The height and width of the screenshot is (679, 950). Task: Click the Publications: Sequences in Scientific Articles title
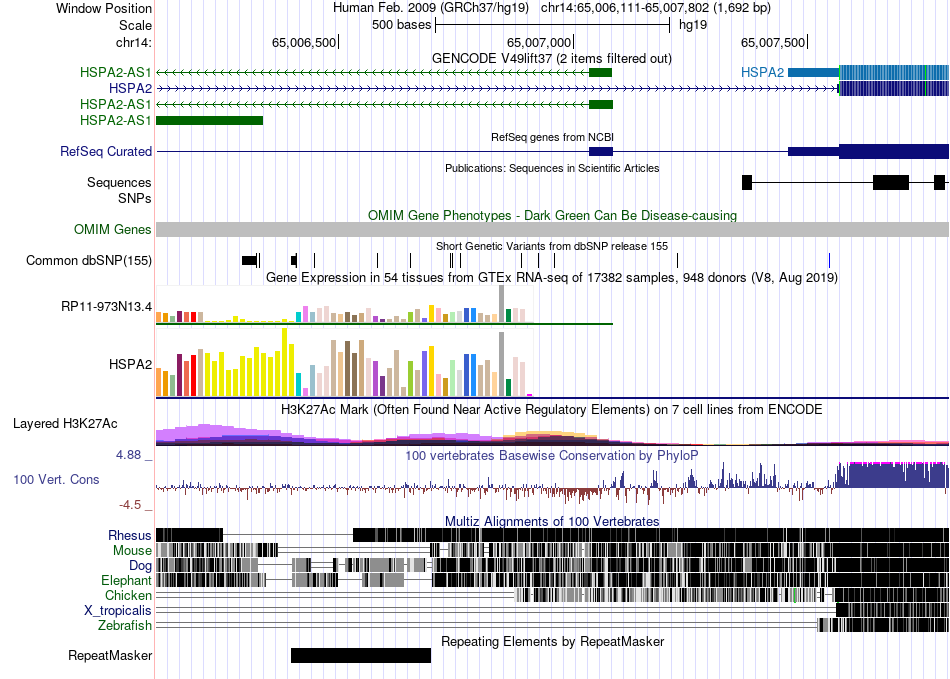pyautogui.click(x=552, y=168)
